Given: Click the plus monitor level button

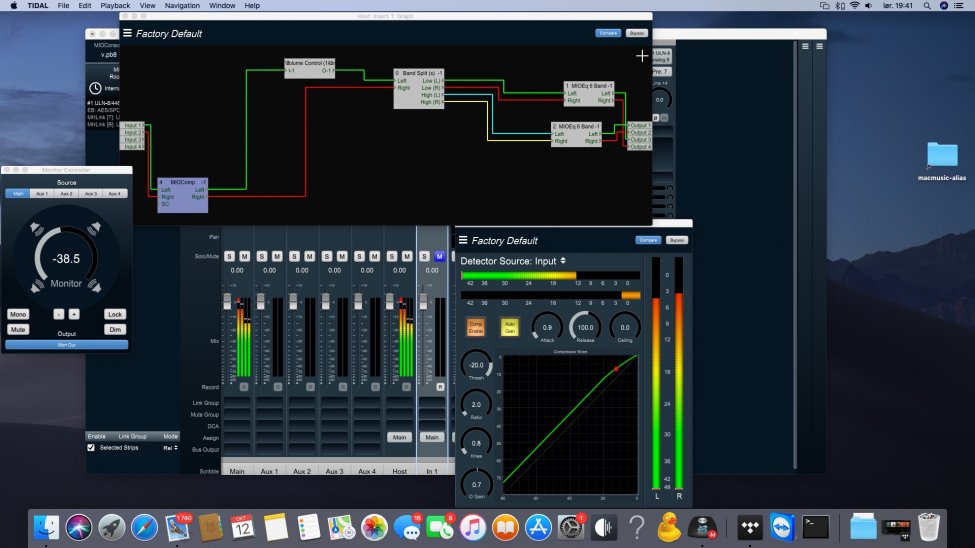Looking at the screenshot, I should [74, 314].
